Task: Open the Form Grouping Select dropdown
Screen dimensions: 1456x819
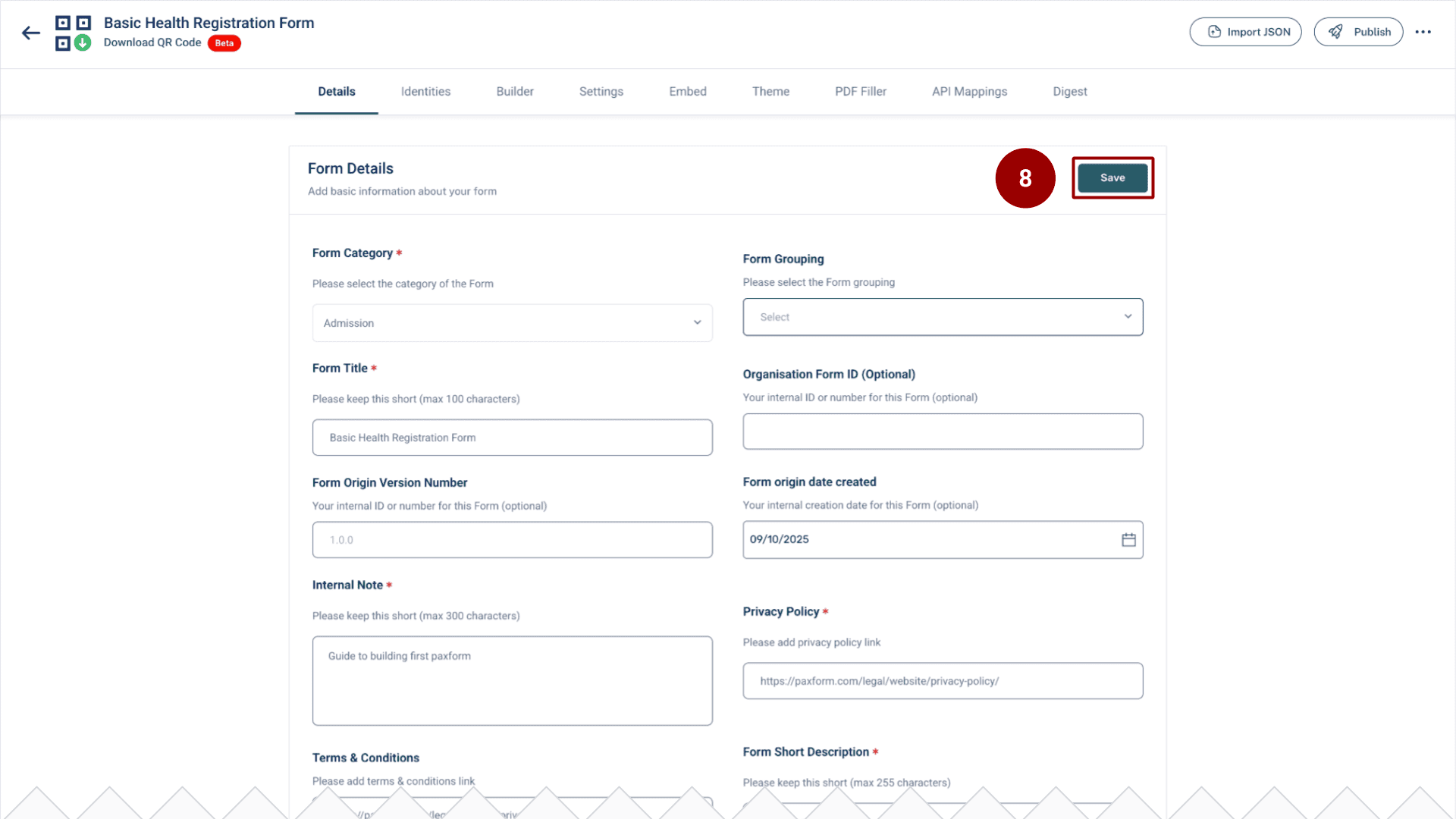Action: 943,316
